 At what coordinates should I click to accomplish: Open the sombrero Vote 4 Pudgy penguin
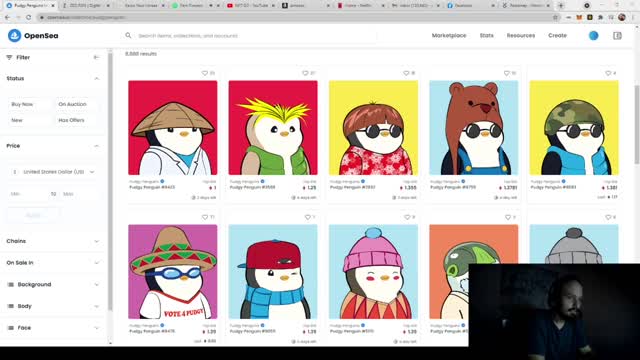[173, 272]
